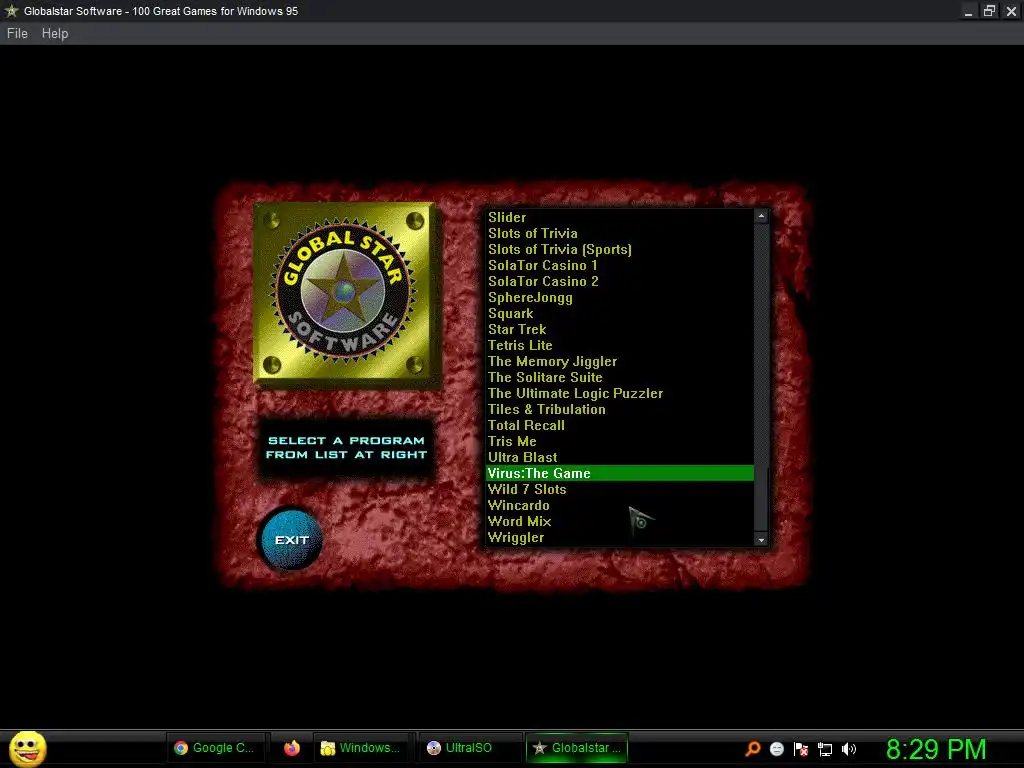Select SolaTor Casino 2 in the list
The height and width of the screenshot is (768, 1024).
tap(620, 281)
